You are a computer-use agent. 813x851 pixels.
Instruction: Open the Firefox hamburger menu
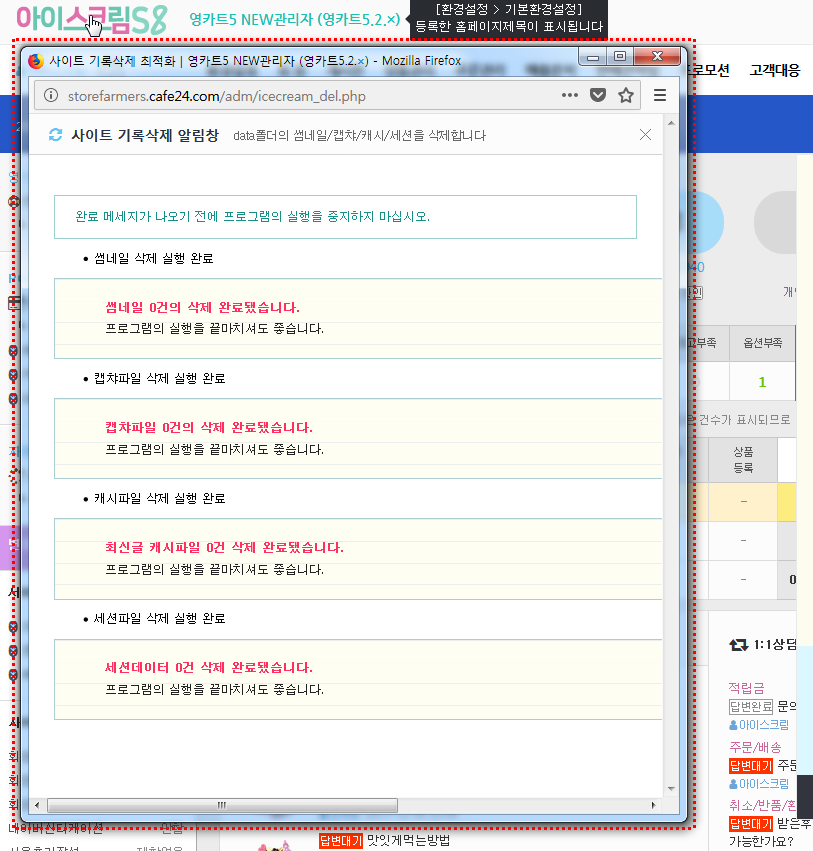(659, 95)
